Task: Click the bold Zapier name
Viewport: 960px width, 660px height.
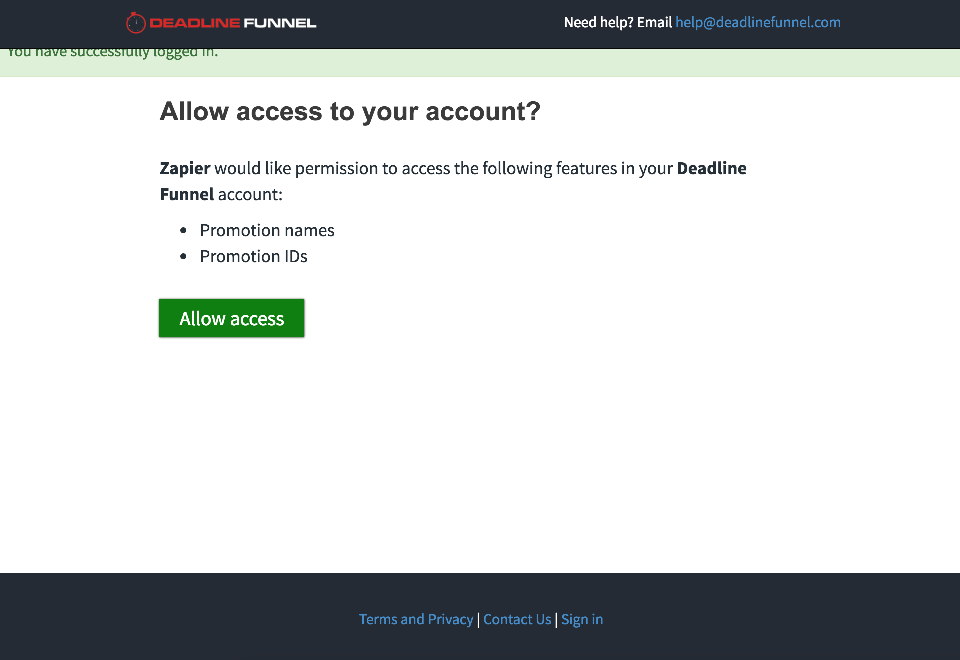Action: pyautogui.click(x=185, y=168)
